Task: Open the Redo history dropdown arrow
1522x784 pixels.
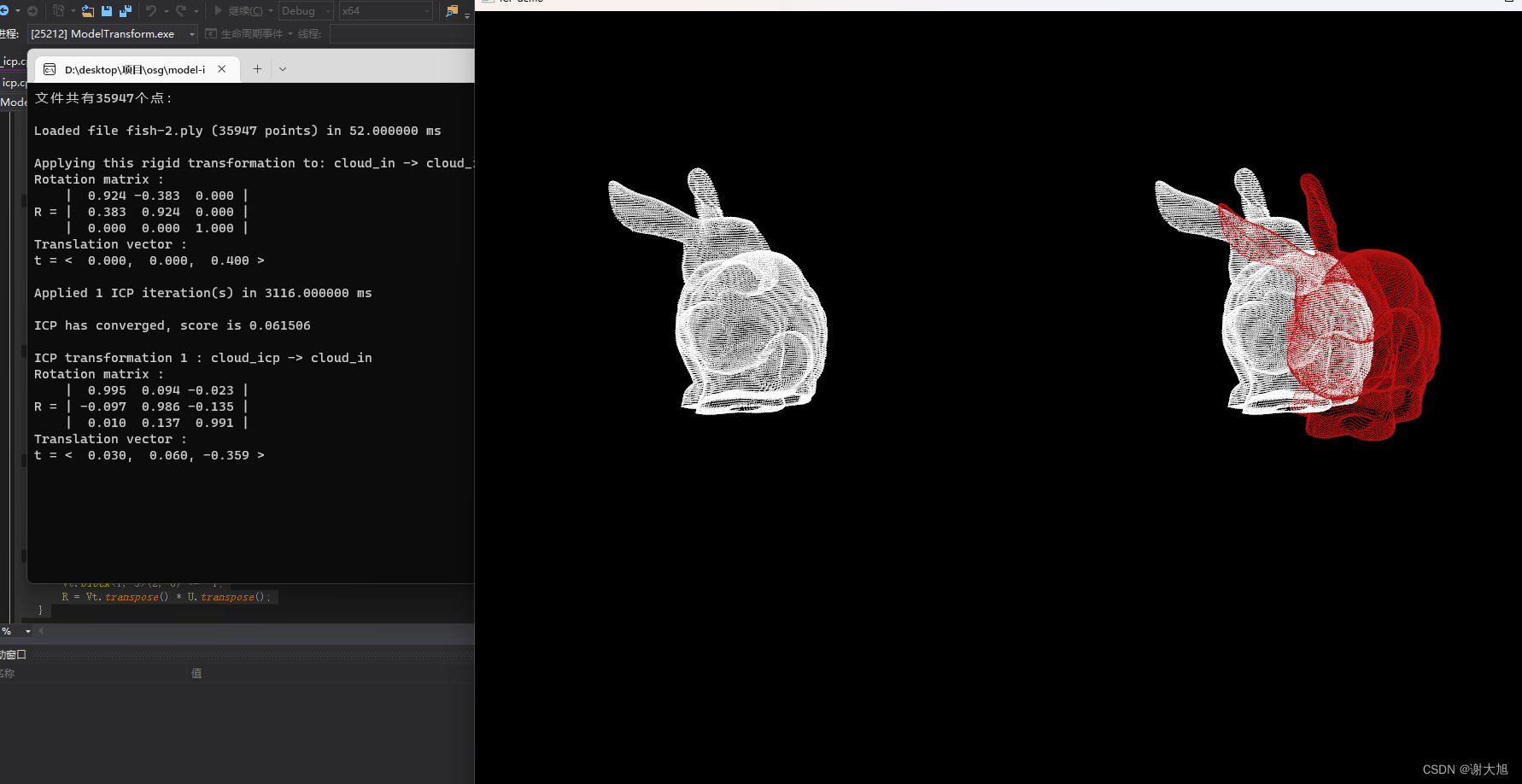Action: 196,11
